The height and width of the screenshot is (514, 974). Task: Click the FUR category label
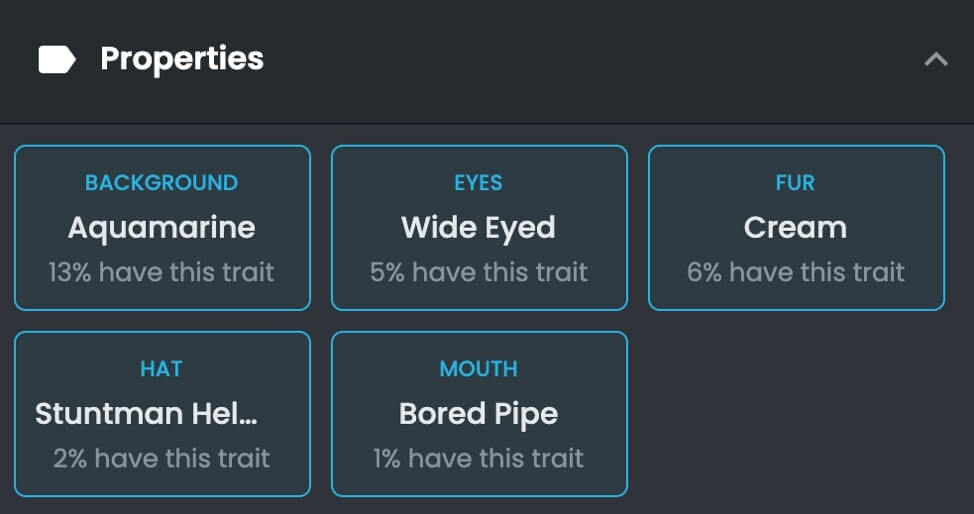[795, 183]
